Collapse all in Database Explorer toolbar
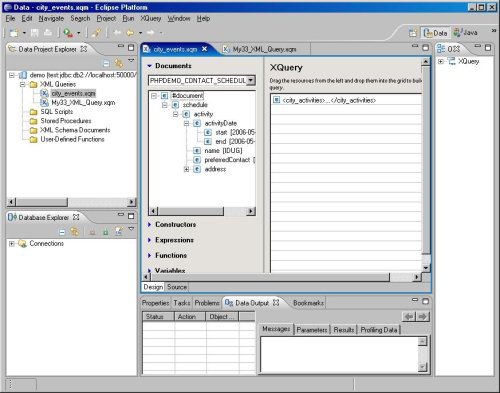 pyautogui.click(x=62, y=232)
